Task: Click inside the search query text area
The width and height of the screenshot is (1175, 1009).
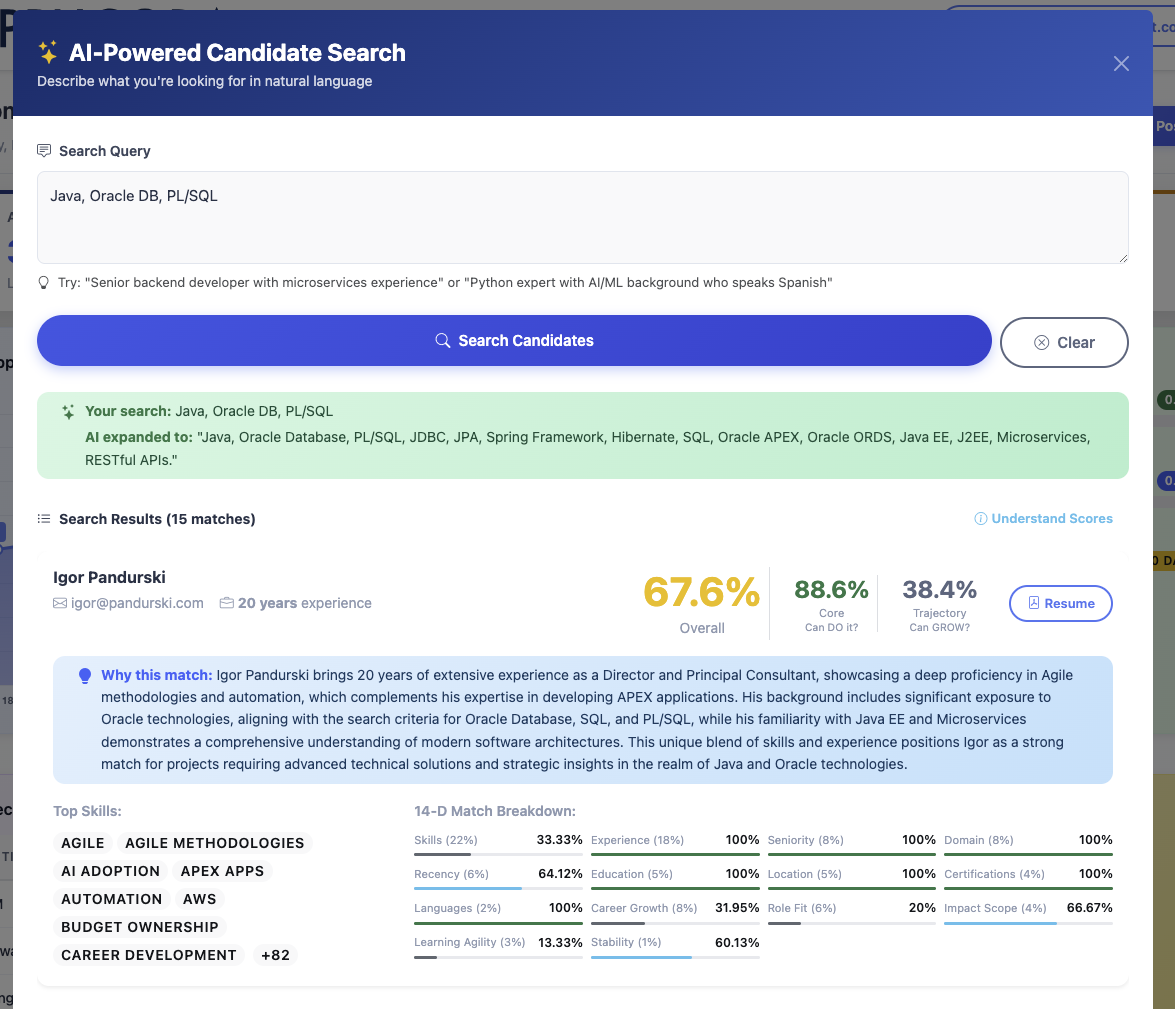Action: coord(583,216)
